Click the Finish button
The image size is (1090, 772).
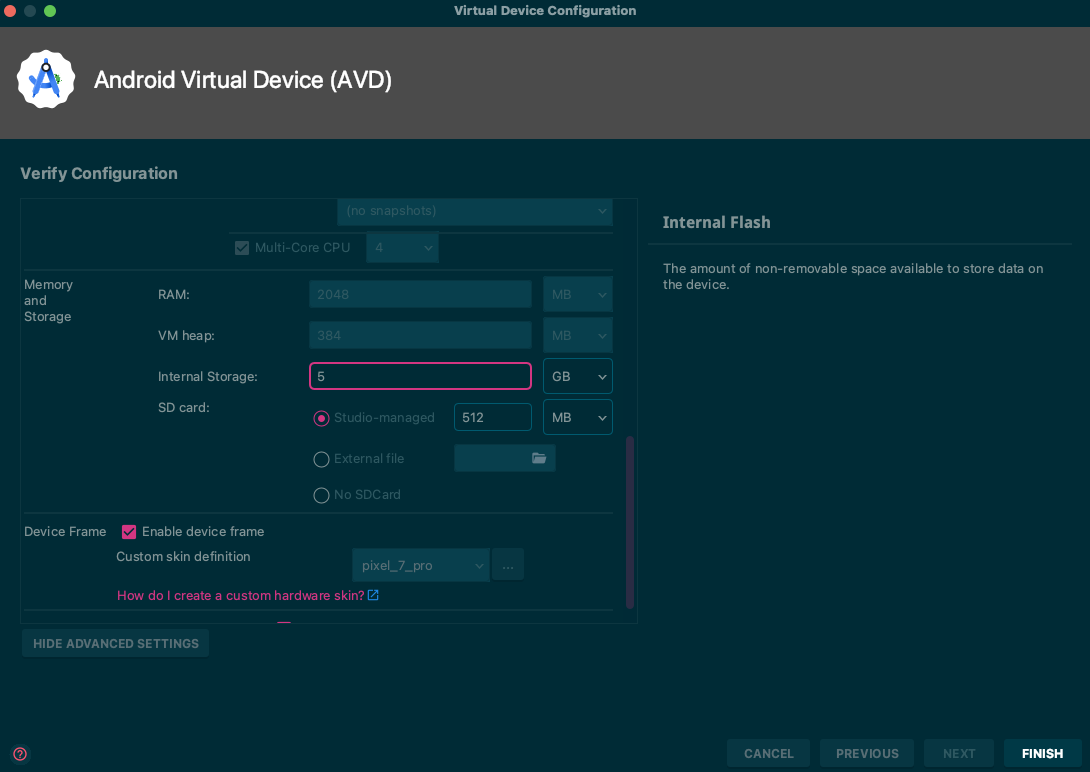click(x=1042, y=754)
